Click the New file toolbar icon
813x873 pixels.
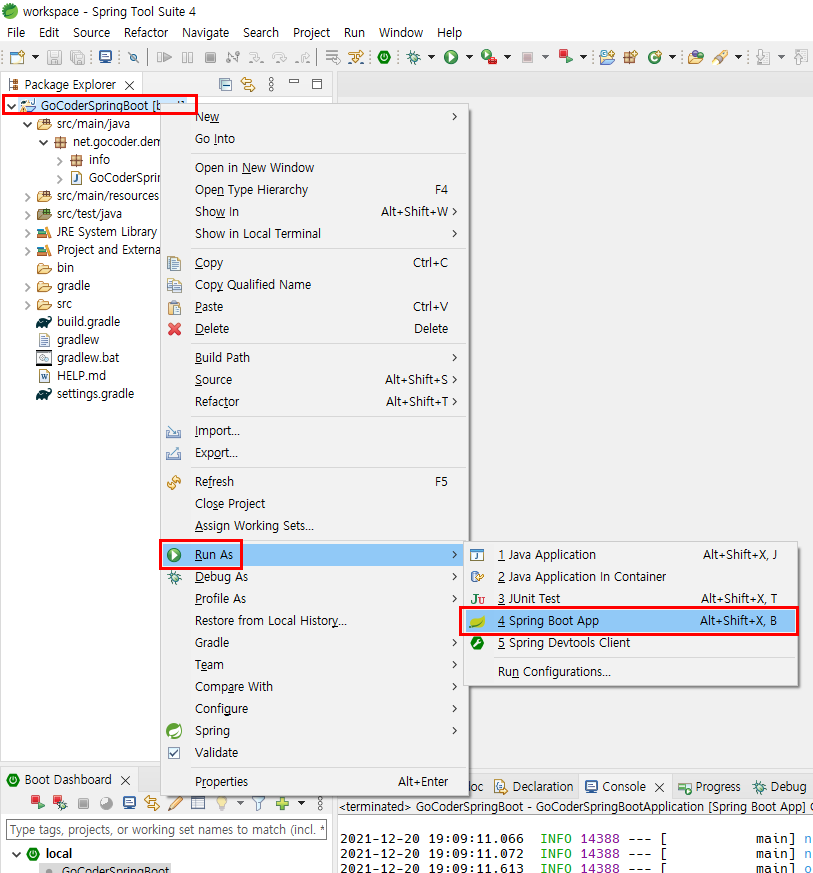(x=17, y=57)
